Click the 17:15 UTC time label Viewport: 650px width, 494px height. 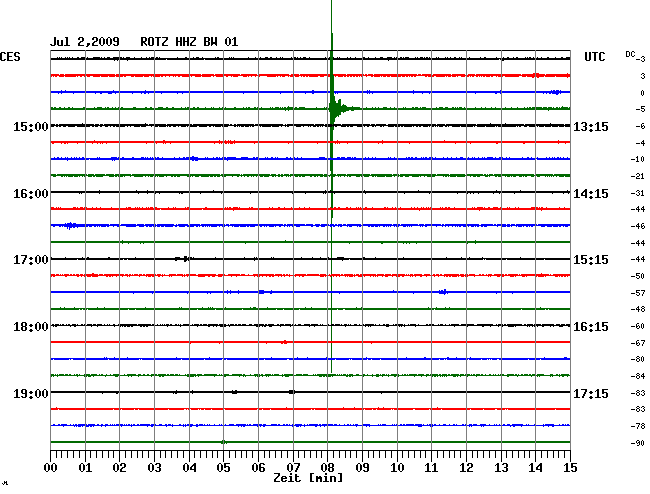pos(591,393)
